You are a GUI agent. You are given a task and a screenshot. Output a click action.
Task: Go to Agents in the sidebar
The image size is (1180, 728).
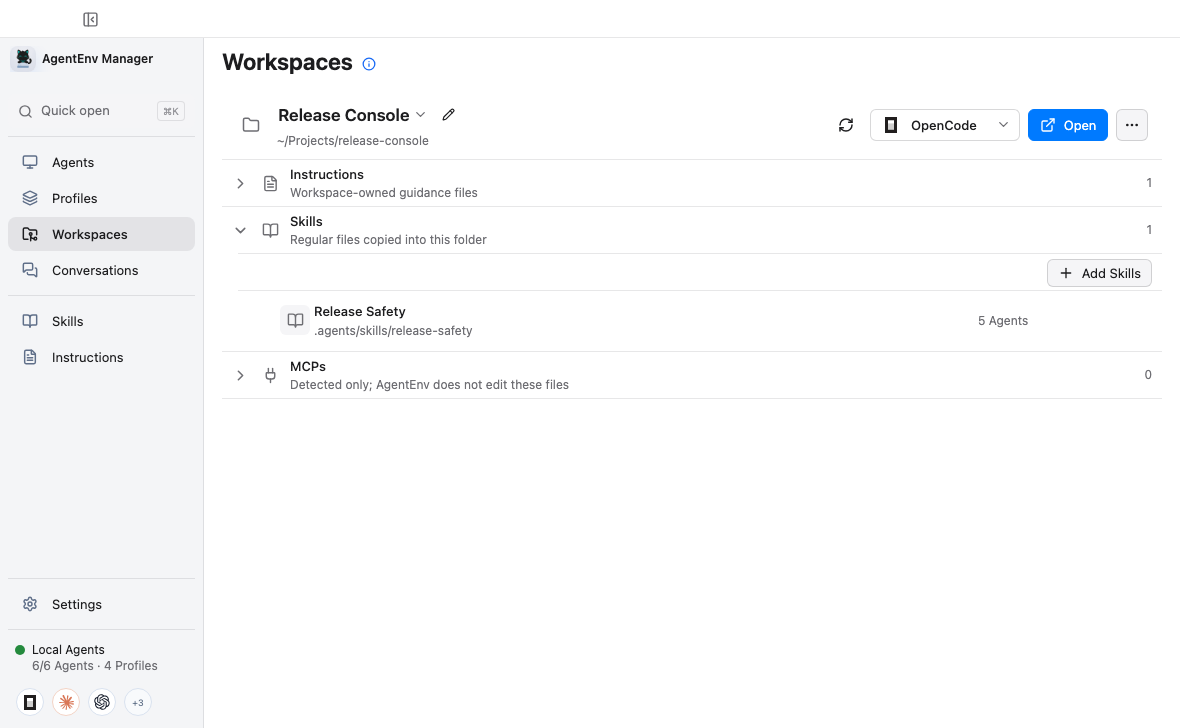point(101,163)
